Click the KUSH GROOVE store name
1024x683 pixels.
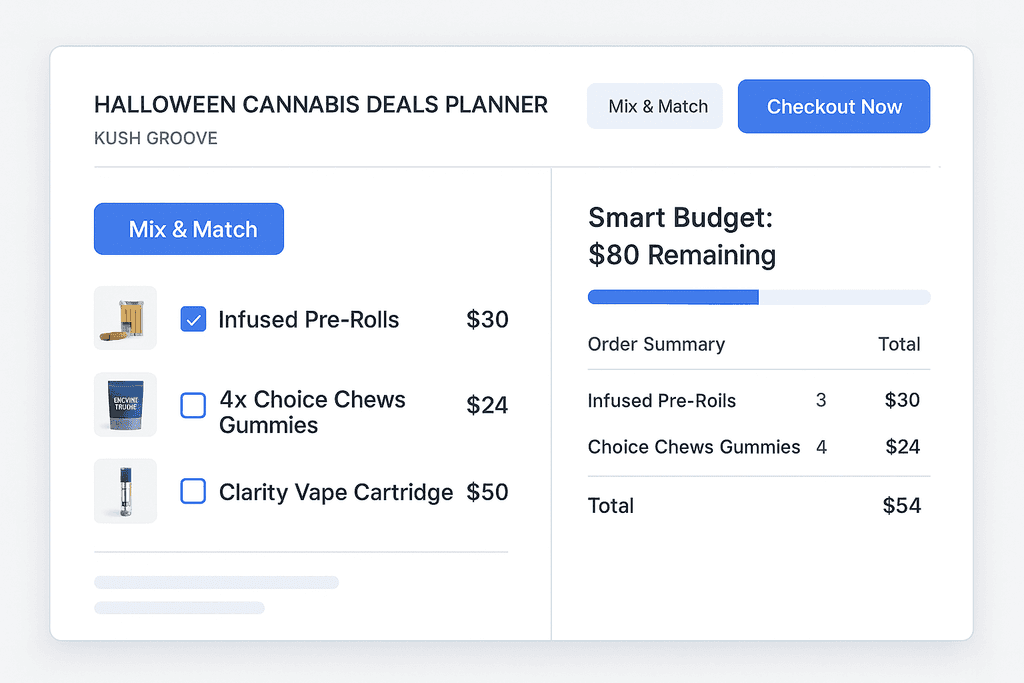155,138
